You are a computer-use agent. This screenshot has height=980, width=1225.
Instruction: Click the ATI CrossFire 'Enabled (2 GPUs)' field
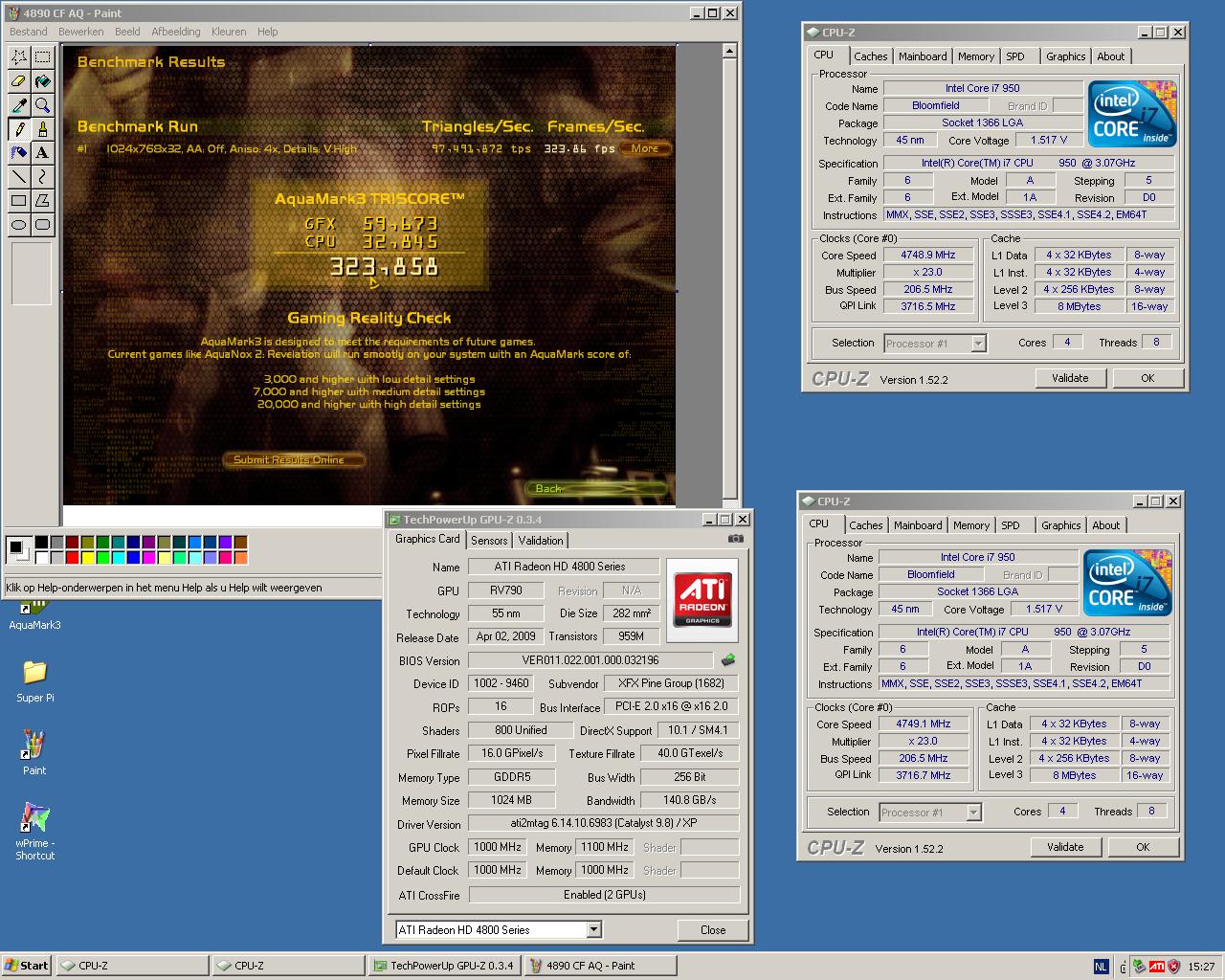click(x=604, y=895)
